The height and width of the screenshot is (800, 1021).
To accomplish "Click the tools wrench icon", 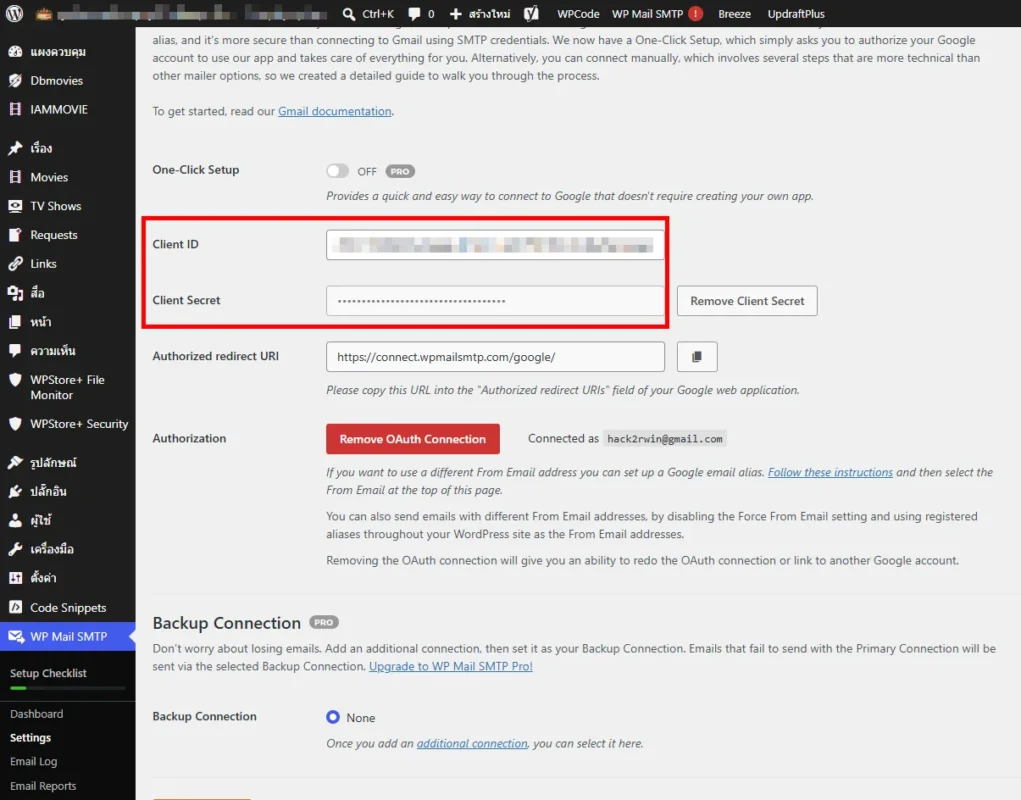I will pos(16,549).
